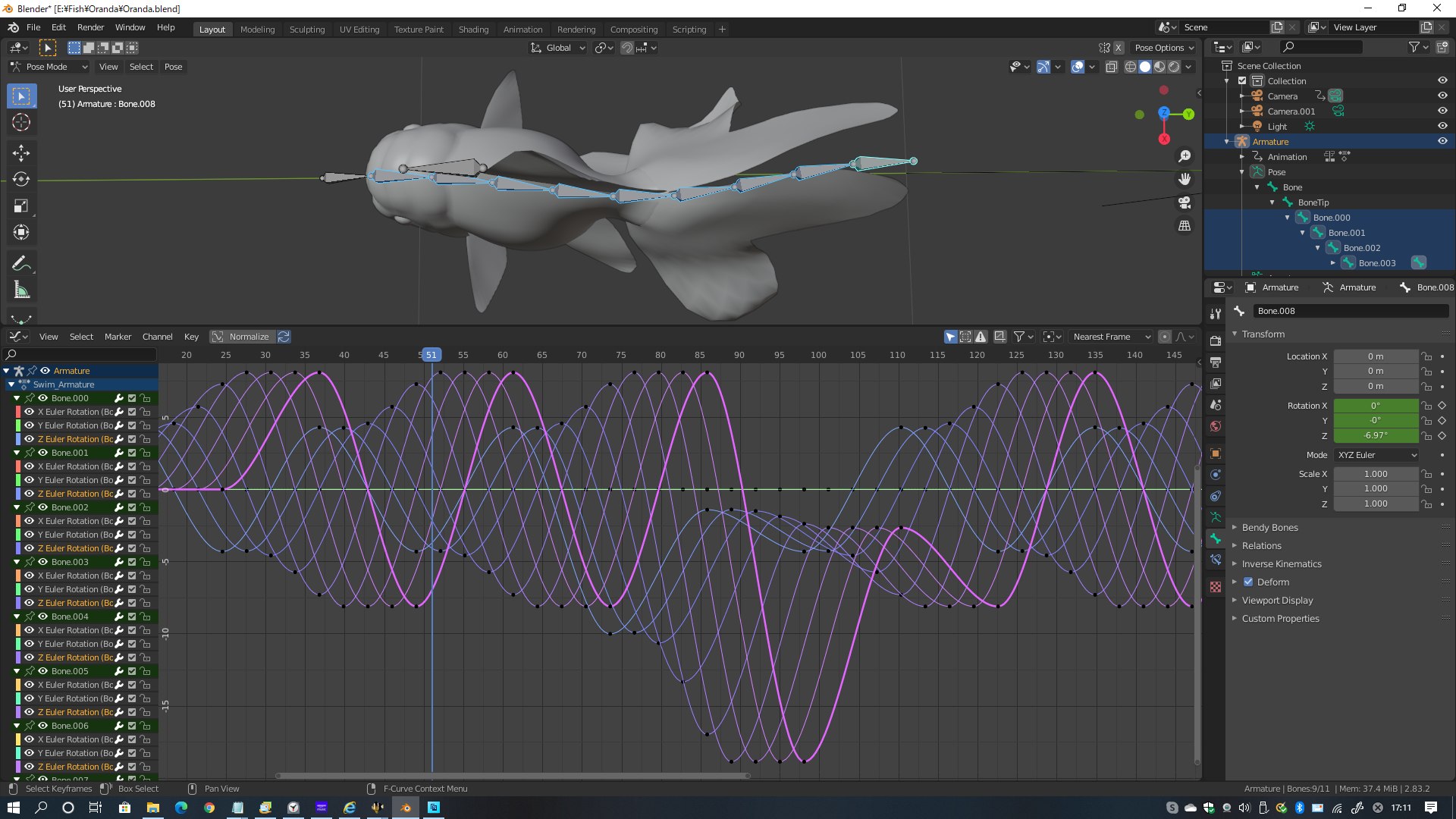Toggle camera view icon in viewport
The width and height of the screenshot is (1456, 819).
(x=1185, y=202)
